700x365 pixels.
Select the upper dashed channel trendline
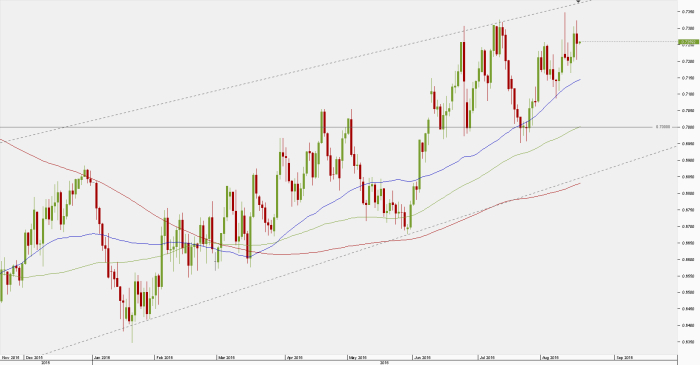click(x=312, y=67)
